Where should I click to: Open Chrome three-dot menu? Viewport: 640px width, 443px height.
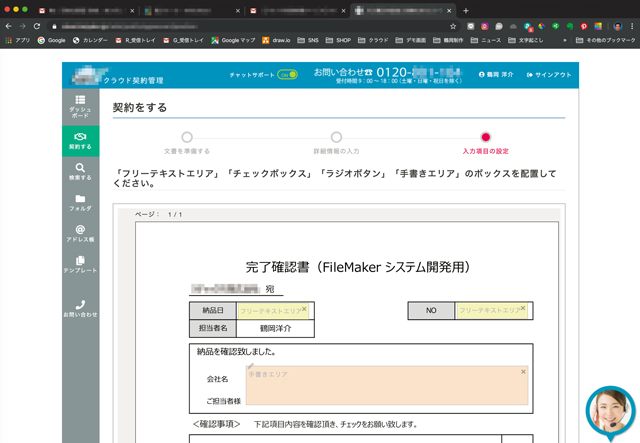coord(632,26)
